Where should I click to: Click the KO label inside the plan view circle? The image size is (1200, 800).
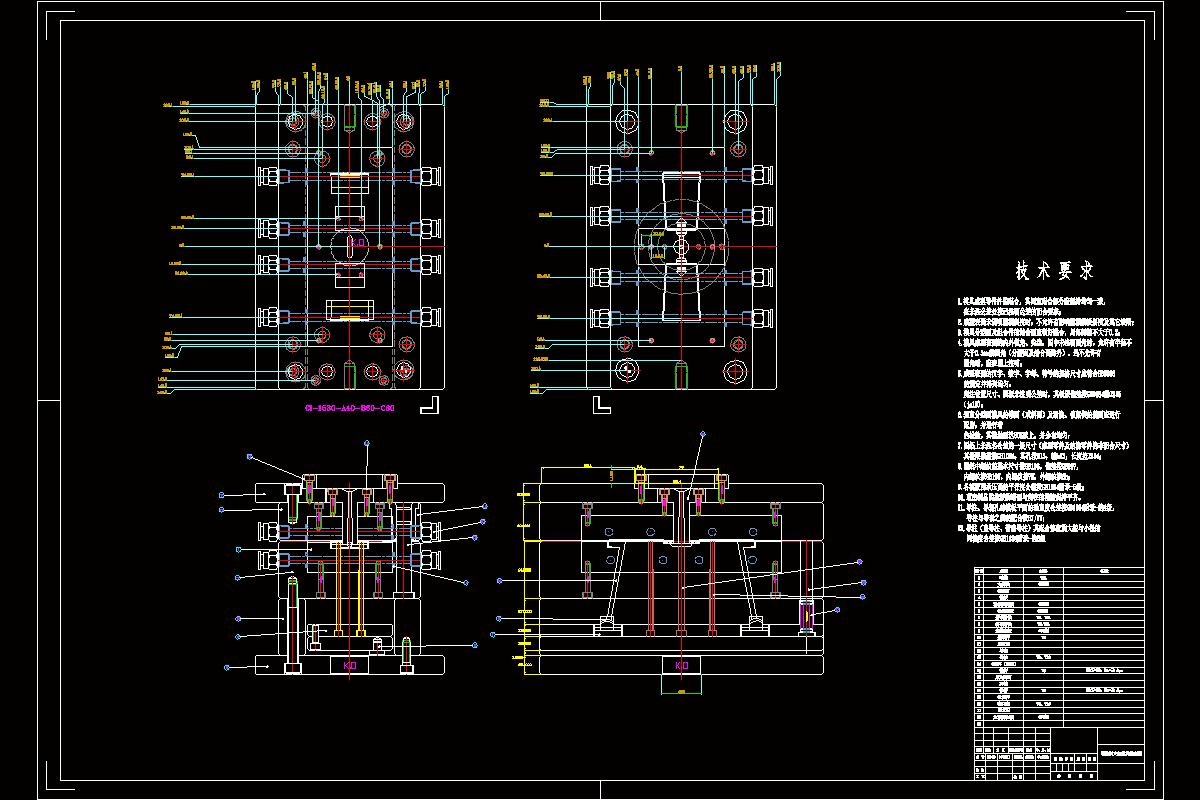point(358,243)
